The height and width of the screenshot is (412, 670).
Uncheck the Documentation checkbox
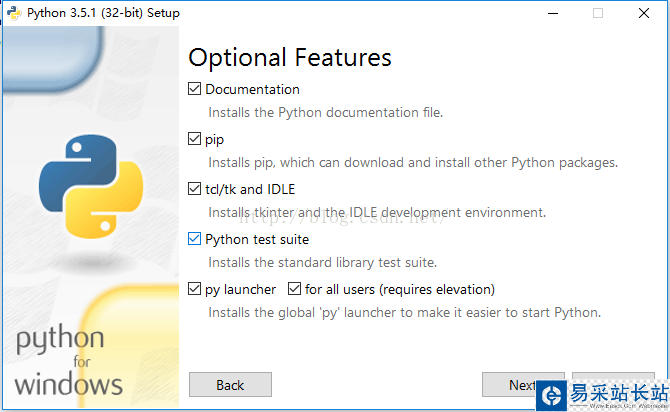(194, 89)
